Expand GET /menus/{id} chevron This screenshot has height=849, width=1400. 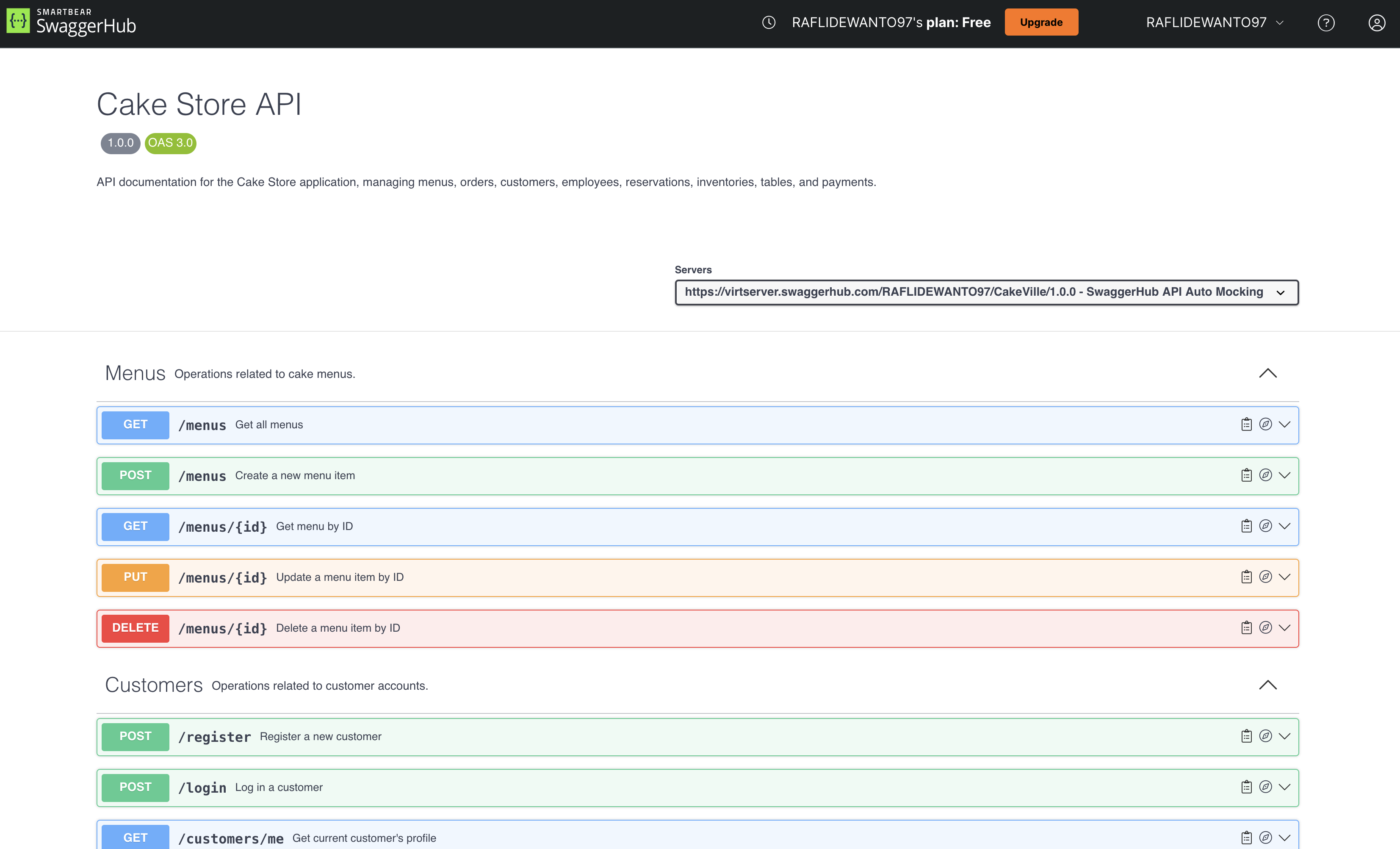pos(1285,526)
